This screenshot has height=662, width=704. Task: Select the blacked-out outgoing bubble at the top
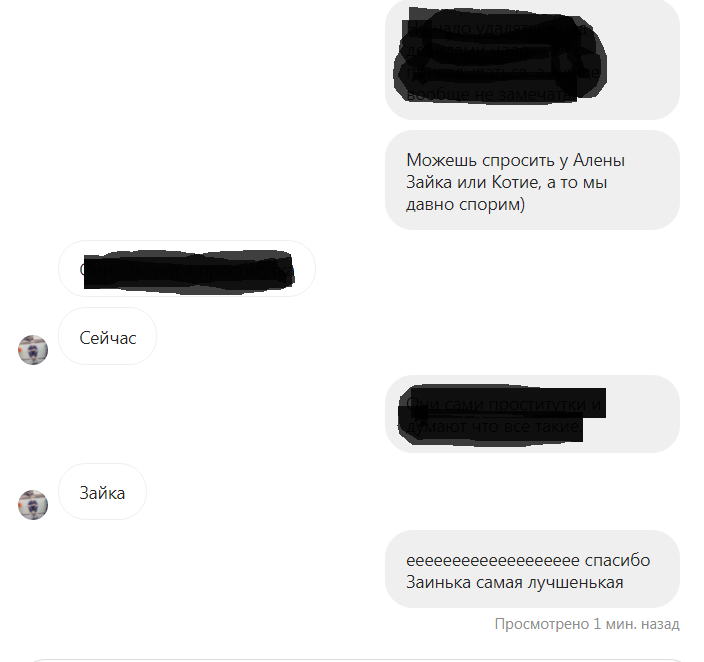tap(532, 59)
